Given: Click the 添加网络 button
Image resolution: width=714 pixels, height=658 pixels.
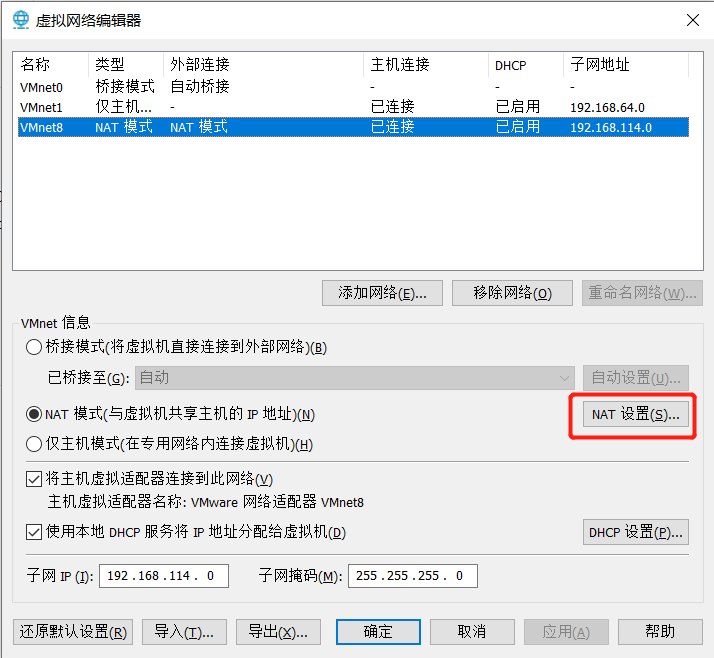Looking at the screenshot, I should [382, 293].
